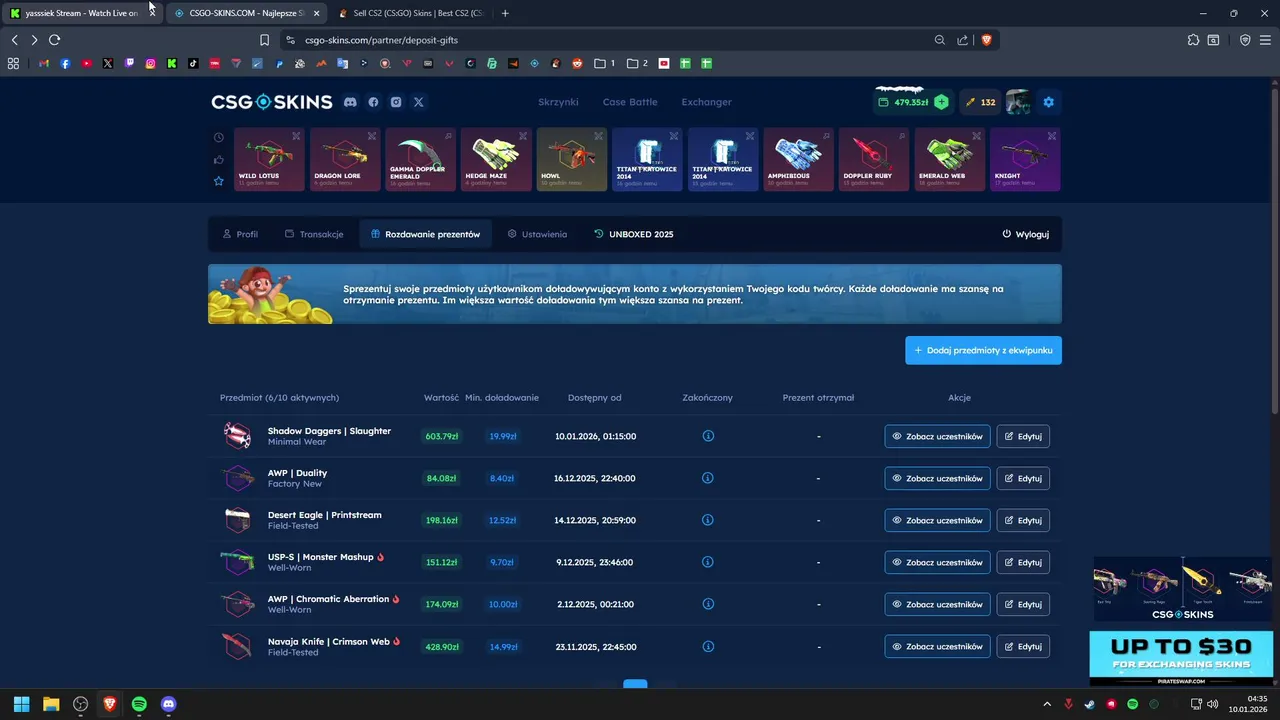Bookmark this page with the bookmark icon
Viewport: 1280px width, 720px height.
point(264,40)
